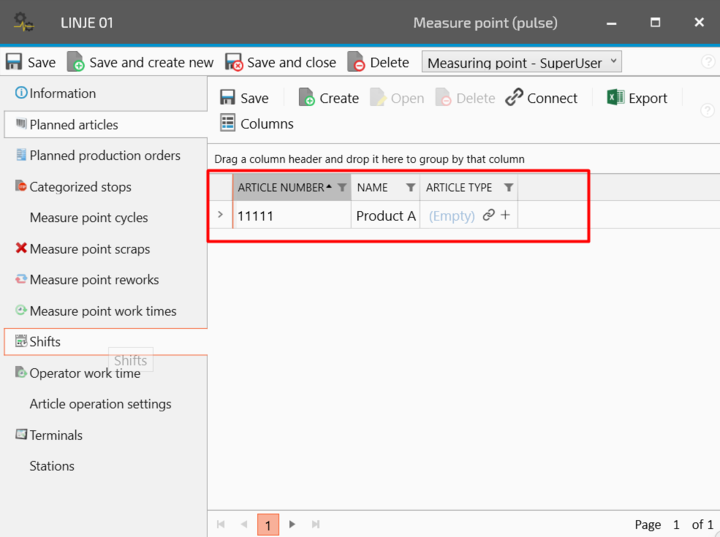720x537 pixels.
Task: Click the Connect chain-link icon in toolbar
Action: [514, 98]
